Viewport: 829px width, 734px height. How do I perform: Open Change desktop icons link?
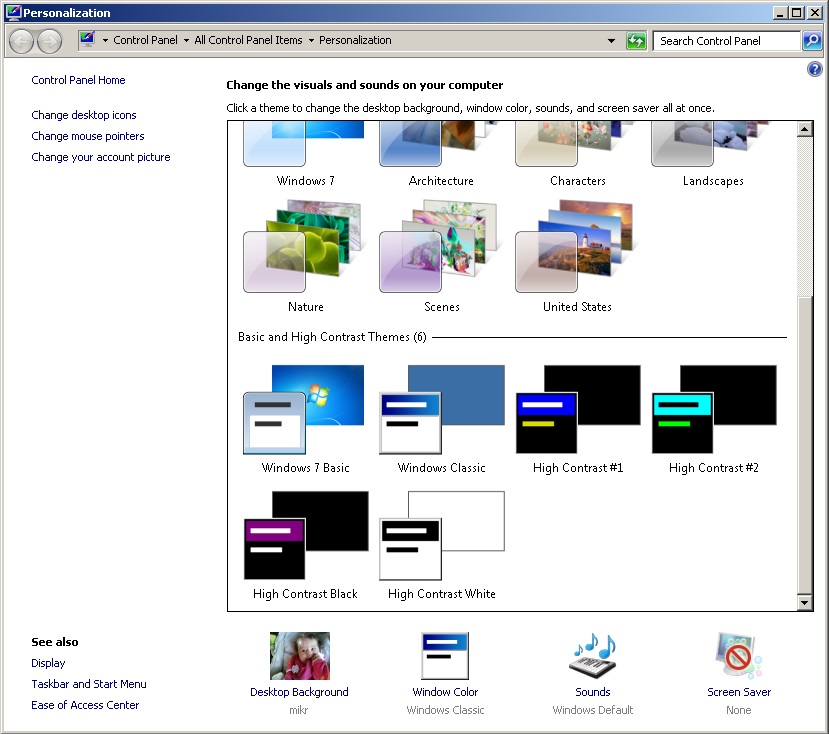click(84, 115)
